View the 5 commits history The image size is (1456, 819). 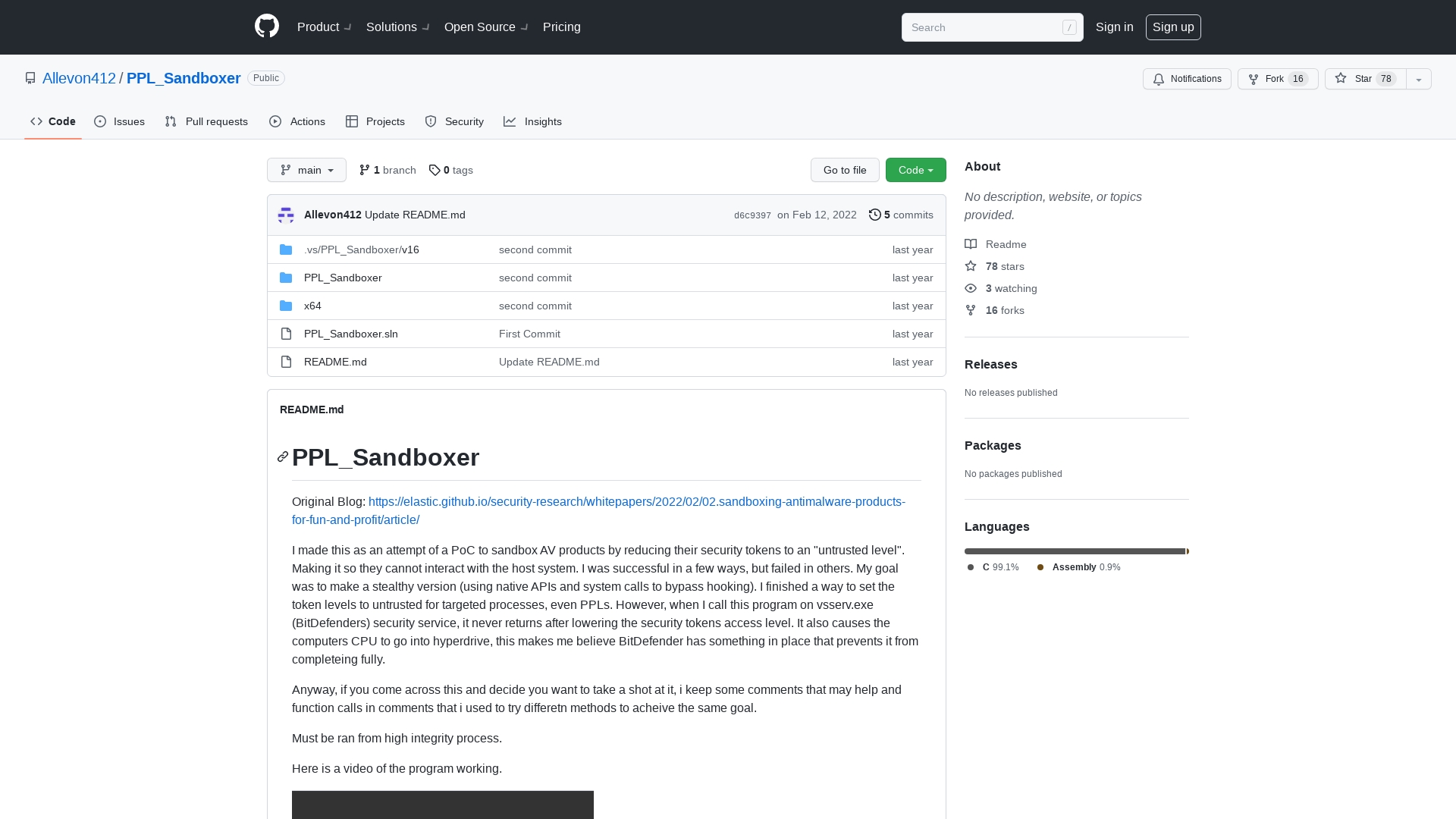point(901,215)
